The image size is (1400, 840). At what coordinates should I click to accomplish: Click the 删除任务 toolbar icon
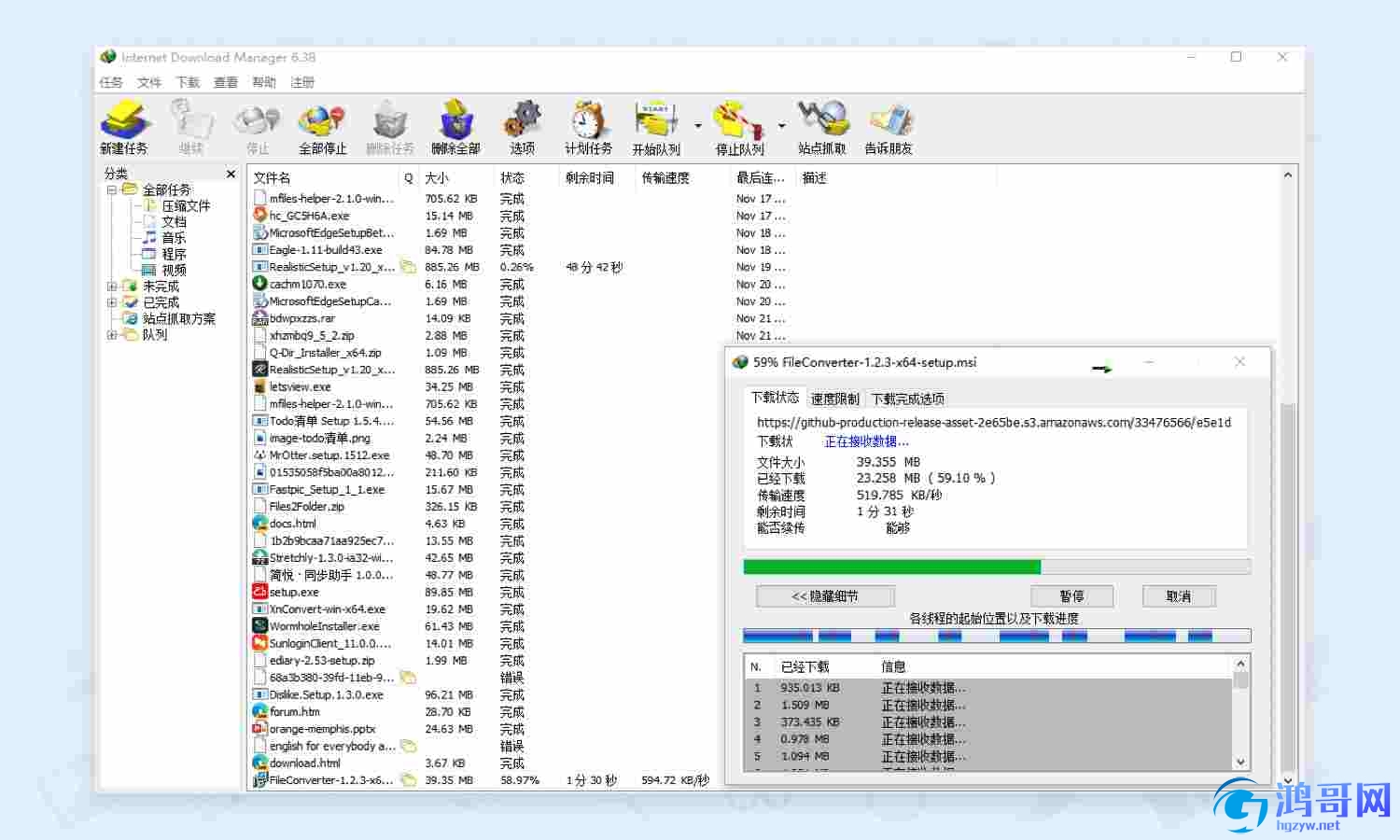click(389, 128)
